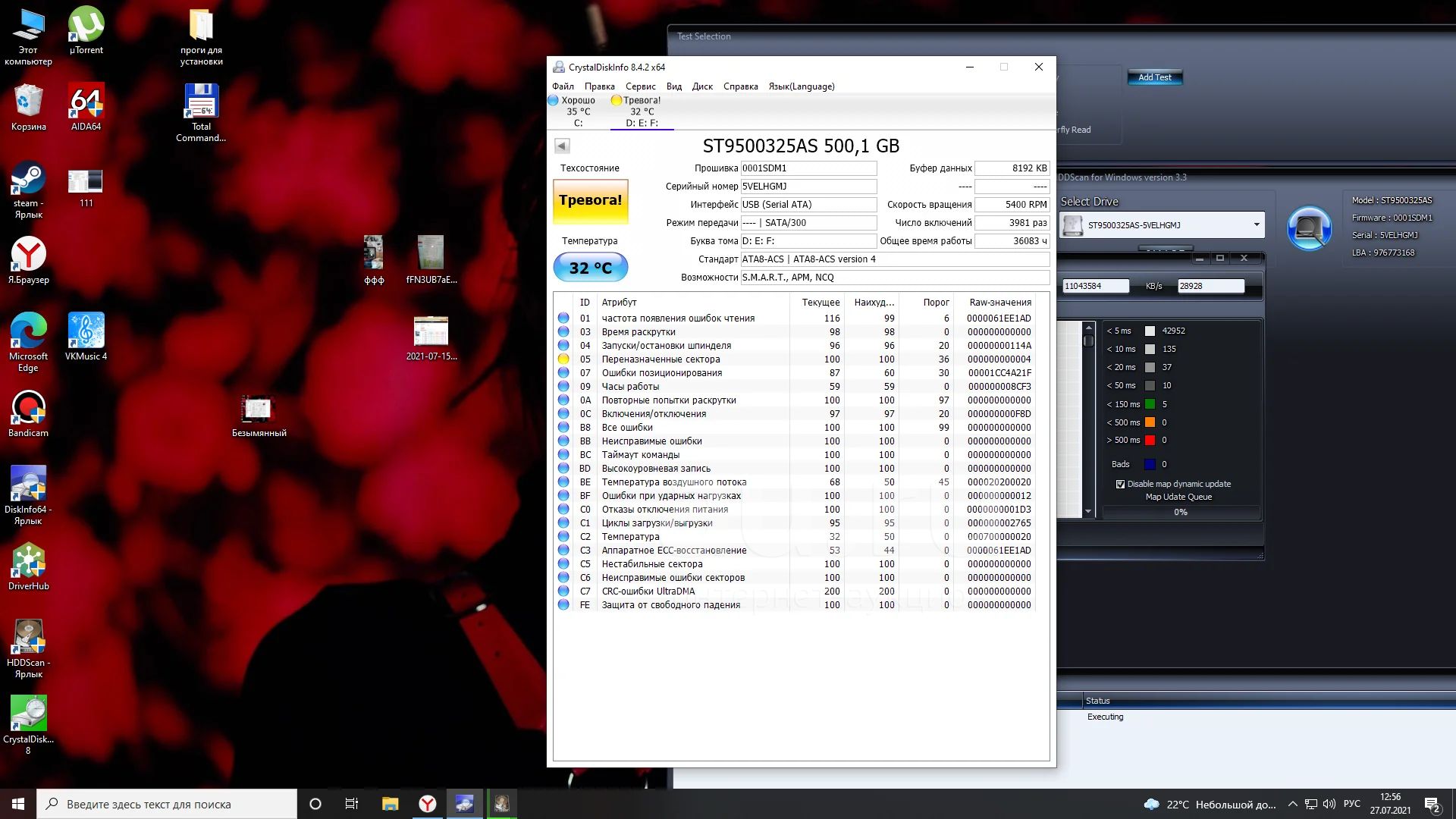1456x819 pixels.
Task: Click the KB/s value field '28928'
Action: pyautogui.click(x=1210, y=286)
